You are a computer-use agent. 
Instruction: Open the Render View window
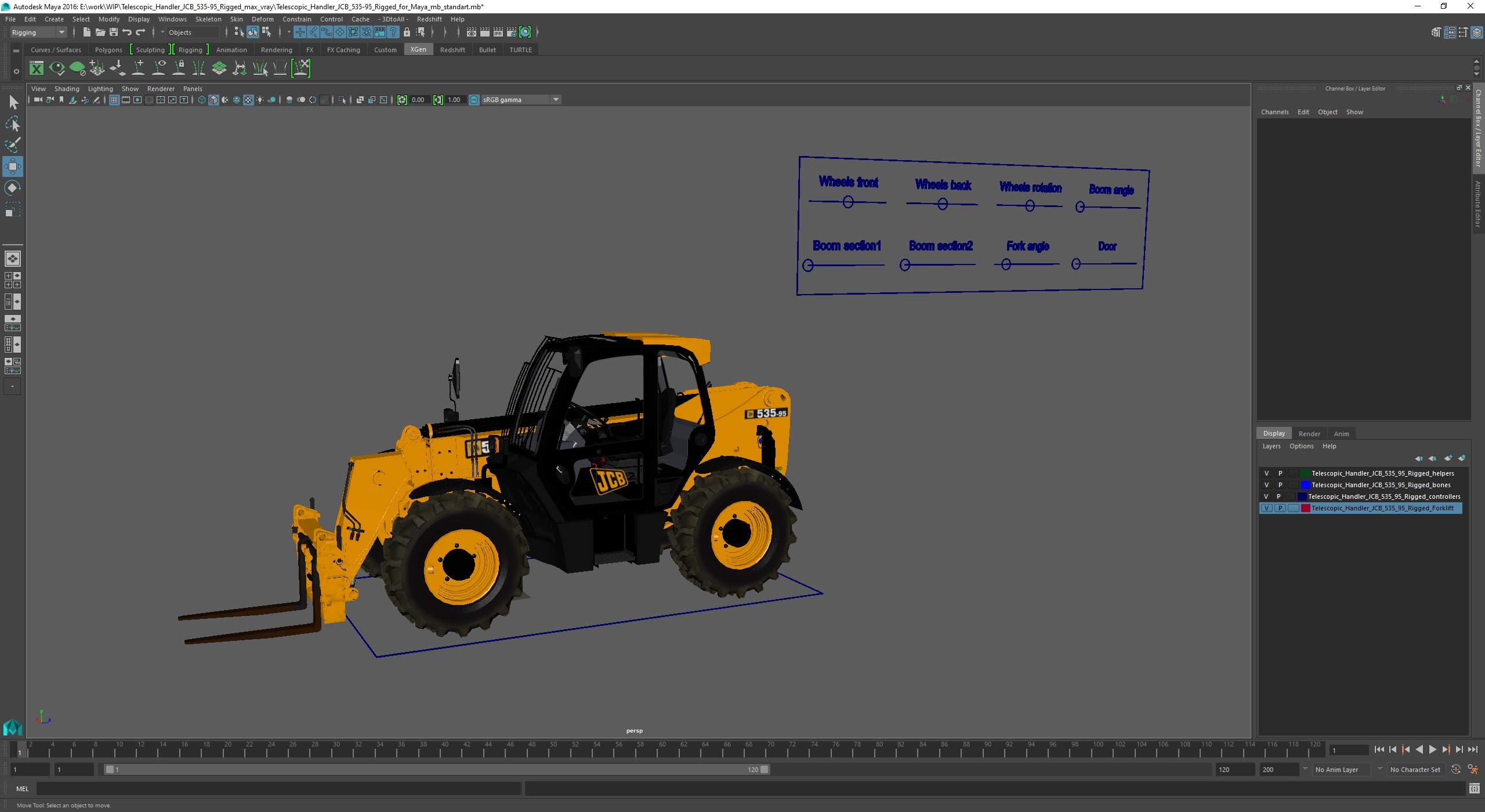pos(472,32)
